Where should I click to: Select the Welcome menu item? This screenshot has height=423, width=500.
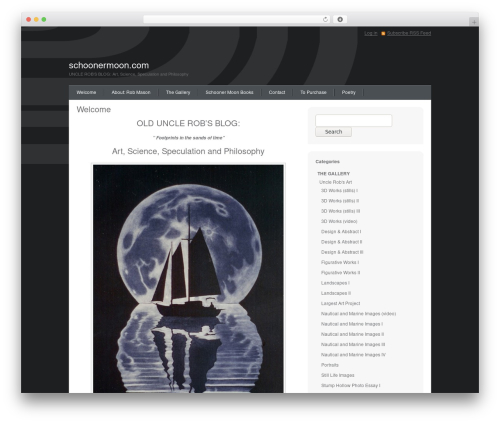pos(86,92)
